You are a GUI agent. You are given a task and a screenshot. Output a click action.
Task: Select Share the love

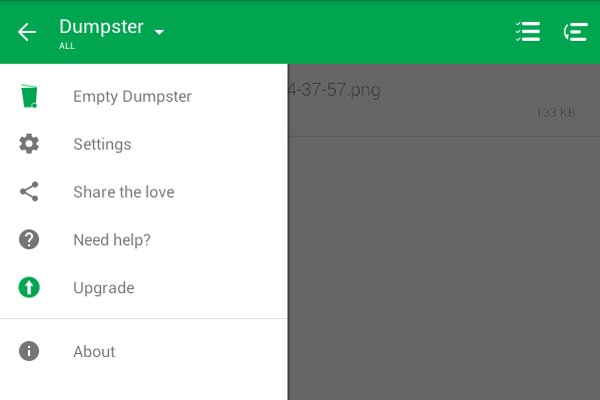143,192
